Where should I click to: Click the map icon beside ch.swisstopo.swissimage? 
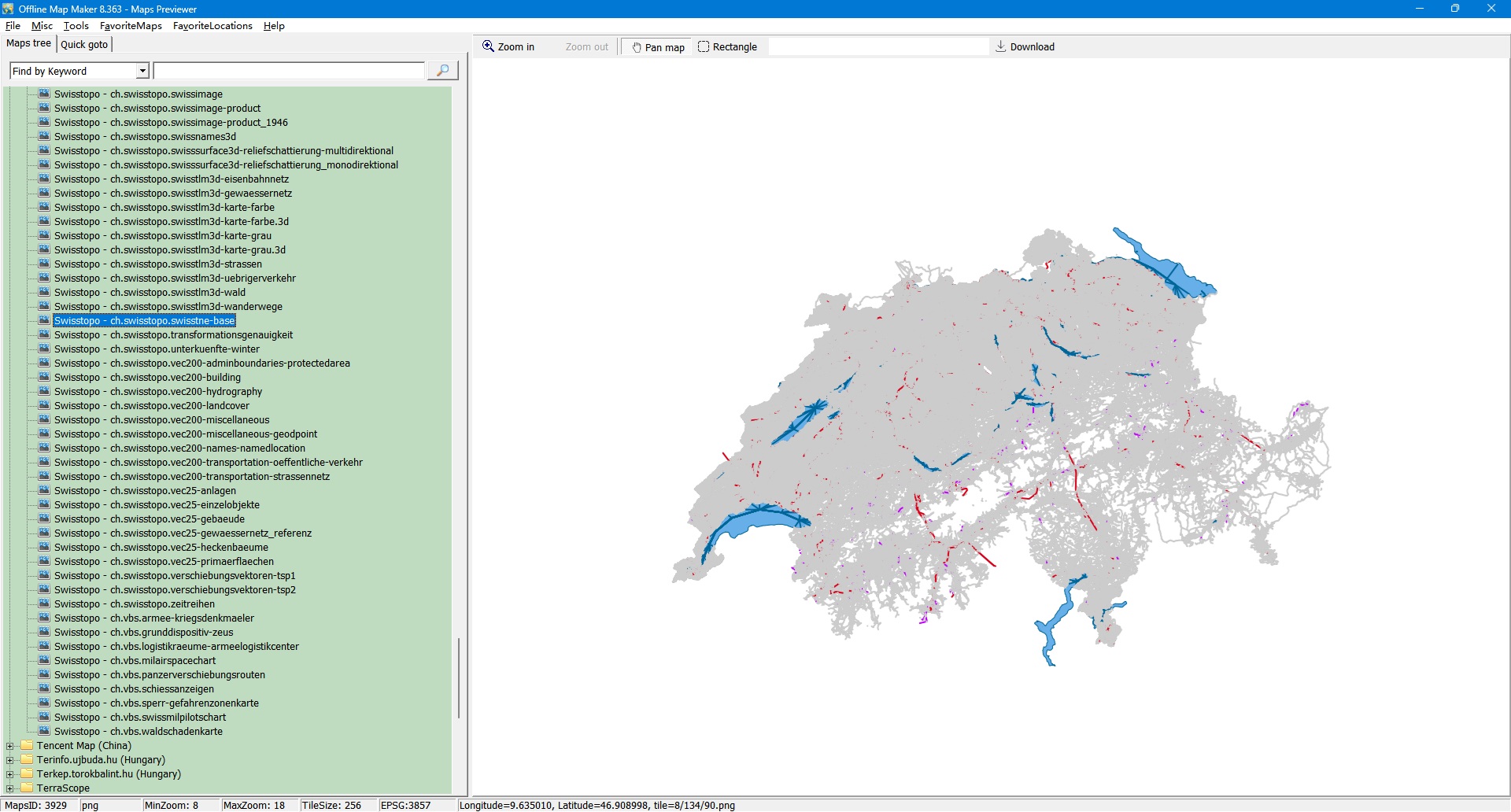tap(45, 94)
